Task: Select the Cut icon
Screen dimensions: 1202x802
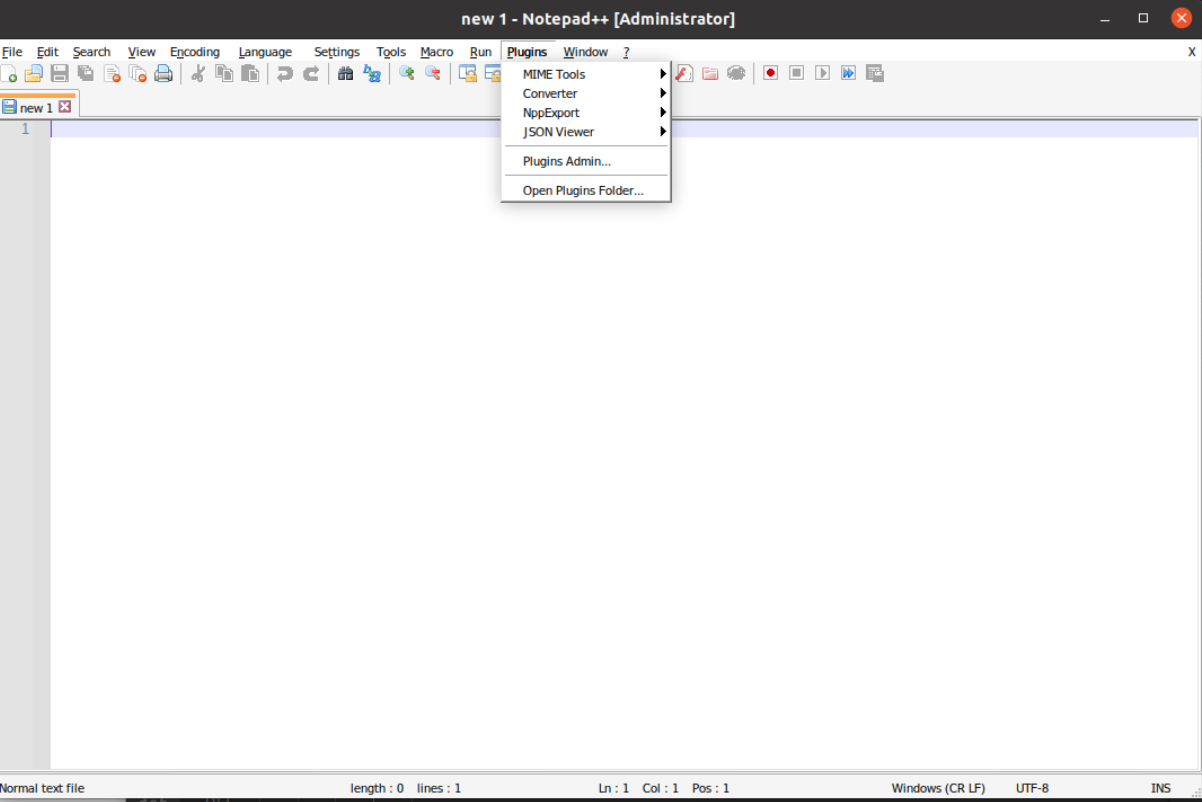Action: (x=196, y=73)
